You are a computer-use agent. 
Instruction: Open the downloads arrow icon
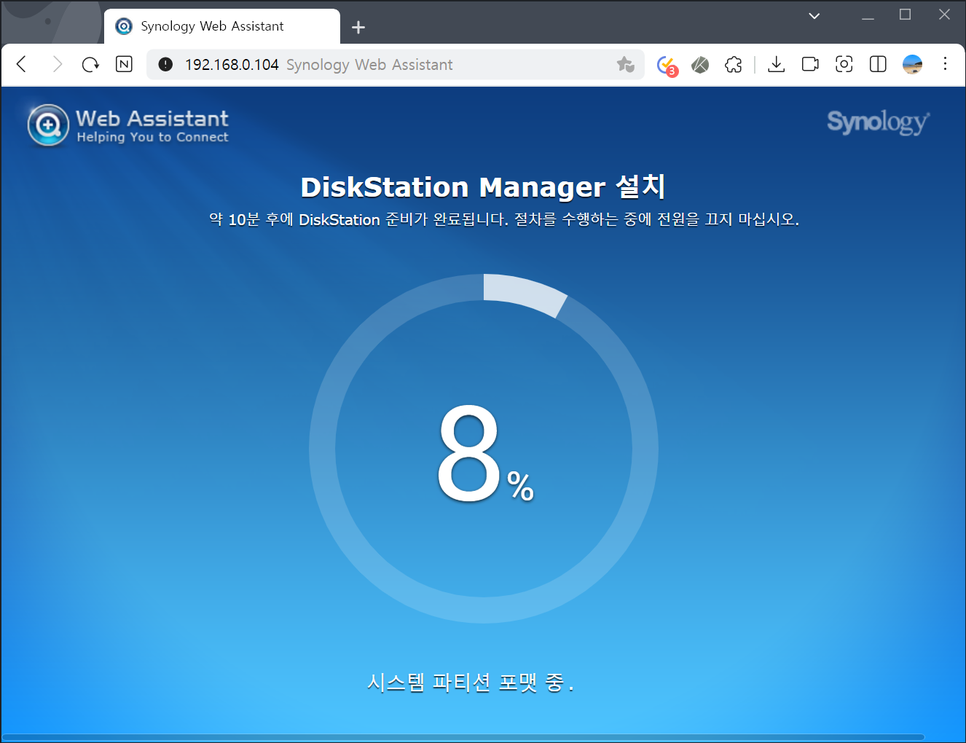tap(776, 64)
